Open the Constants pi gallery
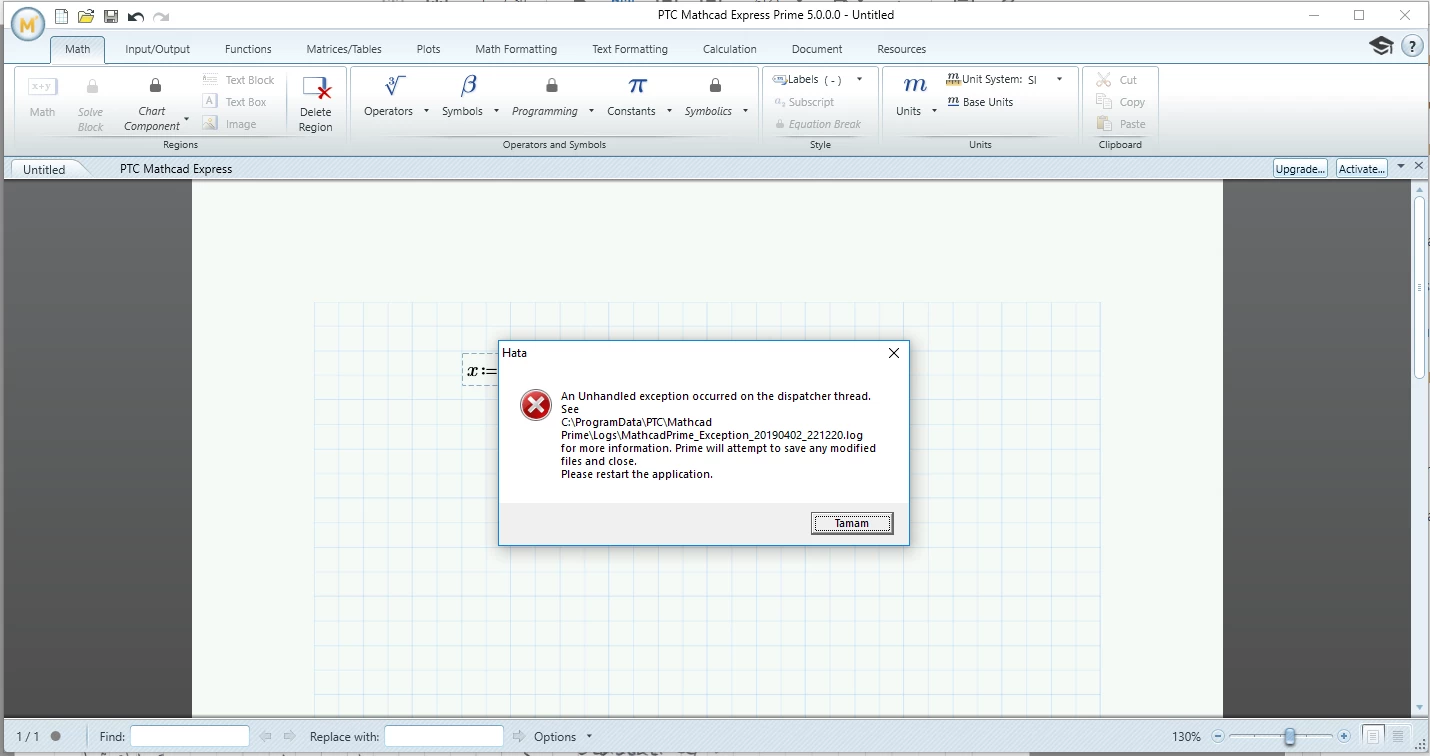The height and width of the screenshot is (756, 1430). click(637, 86)
